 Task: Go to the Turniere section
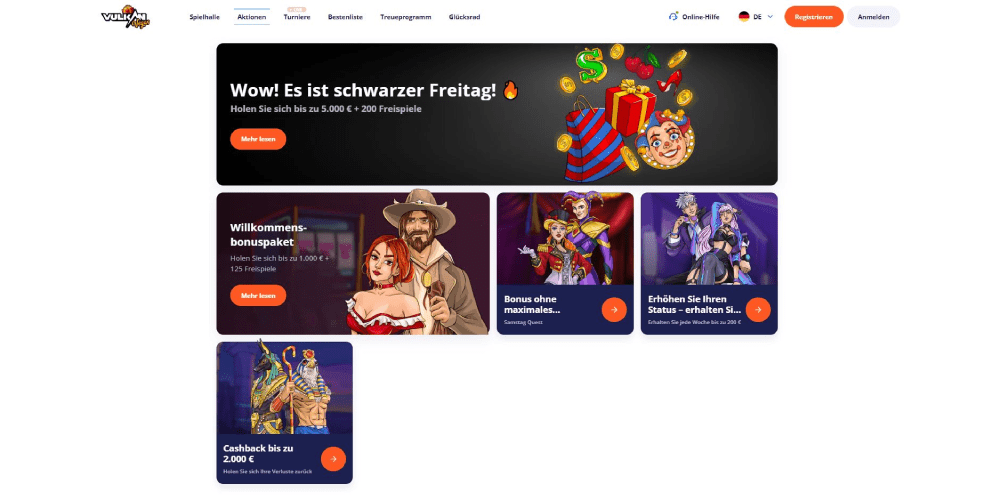(x=297, y=17)
